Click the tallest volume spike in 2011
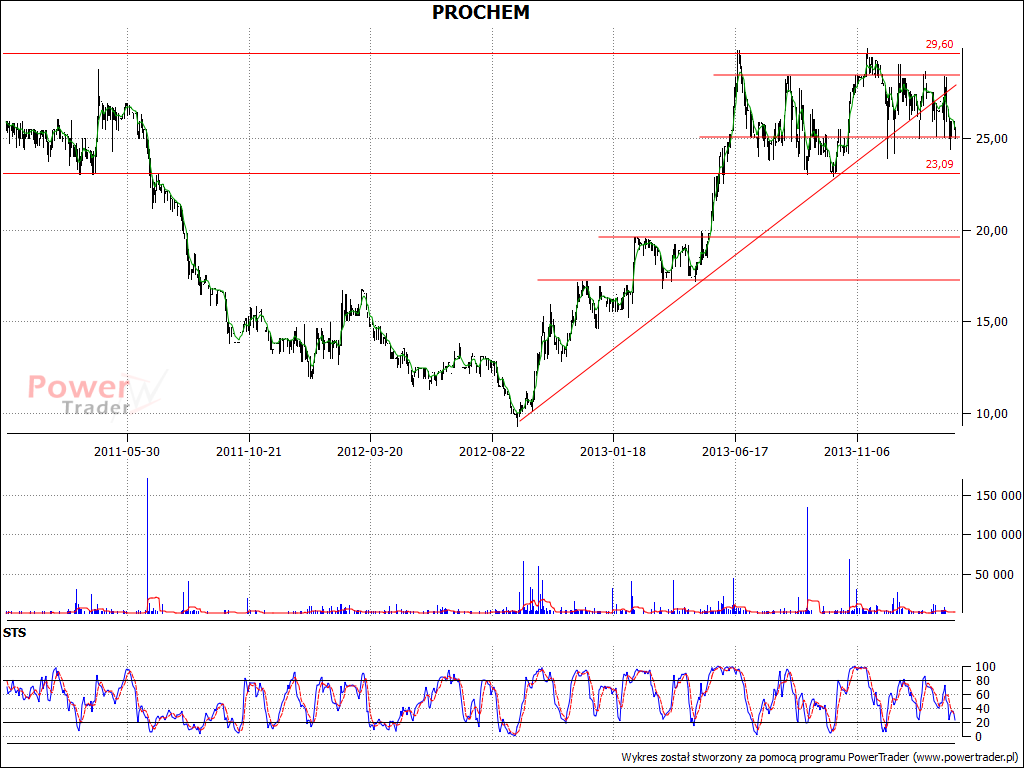The image size is (1024, 768). point(148,545)
